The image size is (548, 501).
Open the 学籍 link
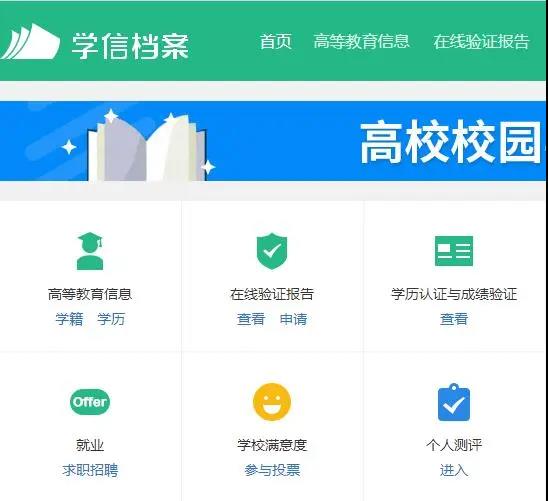pyautogui.click(x=69, y=319)
